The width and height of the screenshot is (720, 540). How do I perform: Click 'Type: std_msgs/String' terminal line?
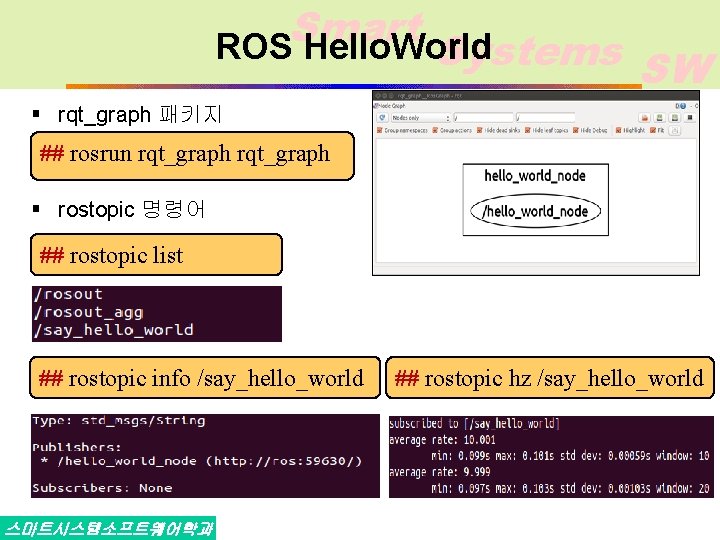point(118,421)
